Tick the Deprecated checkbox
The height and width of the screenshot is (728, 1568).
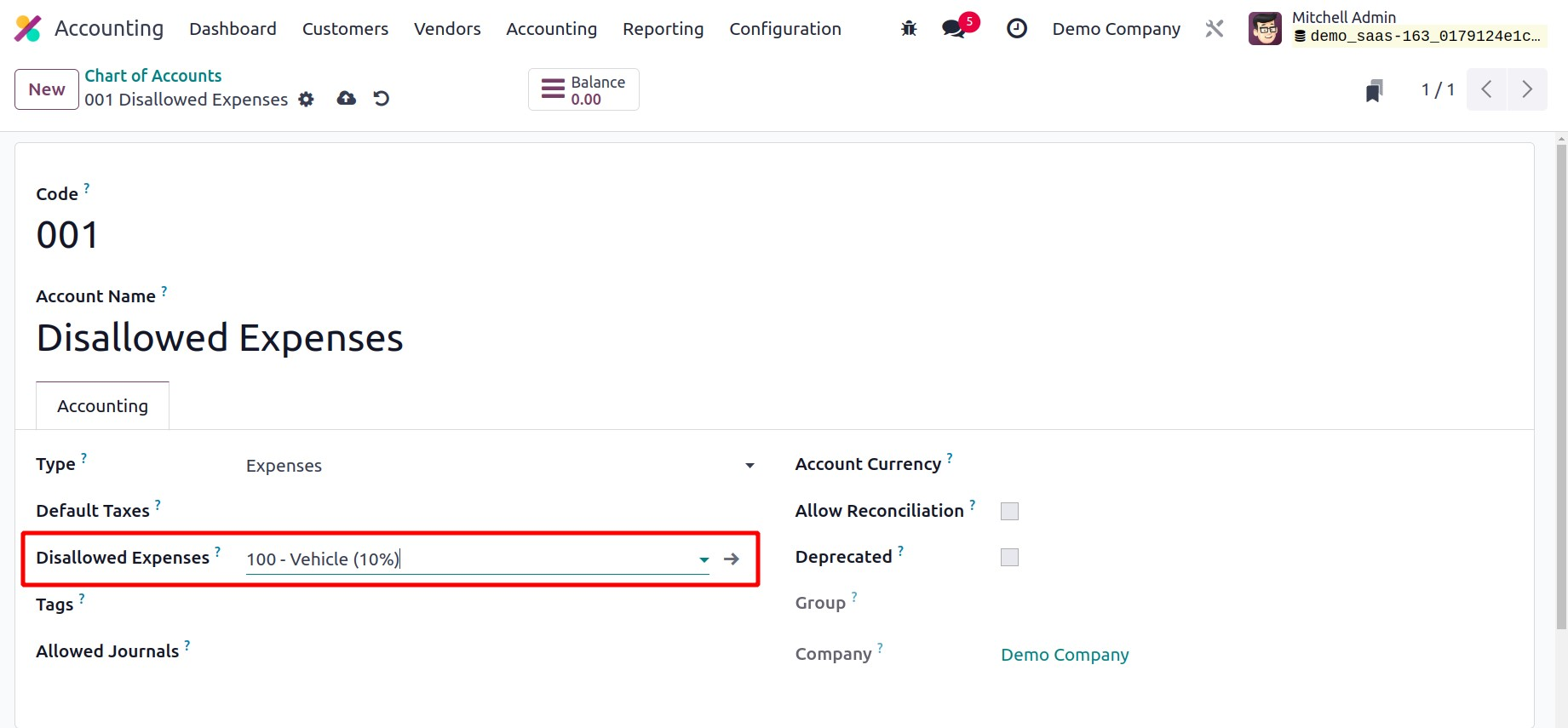1009,557
